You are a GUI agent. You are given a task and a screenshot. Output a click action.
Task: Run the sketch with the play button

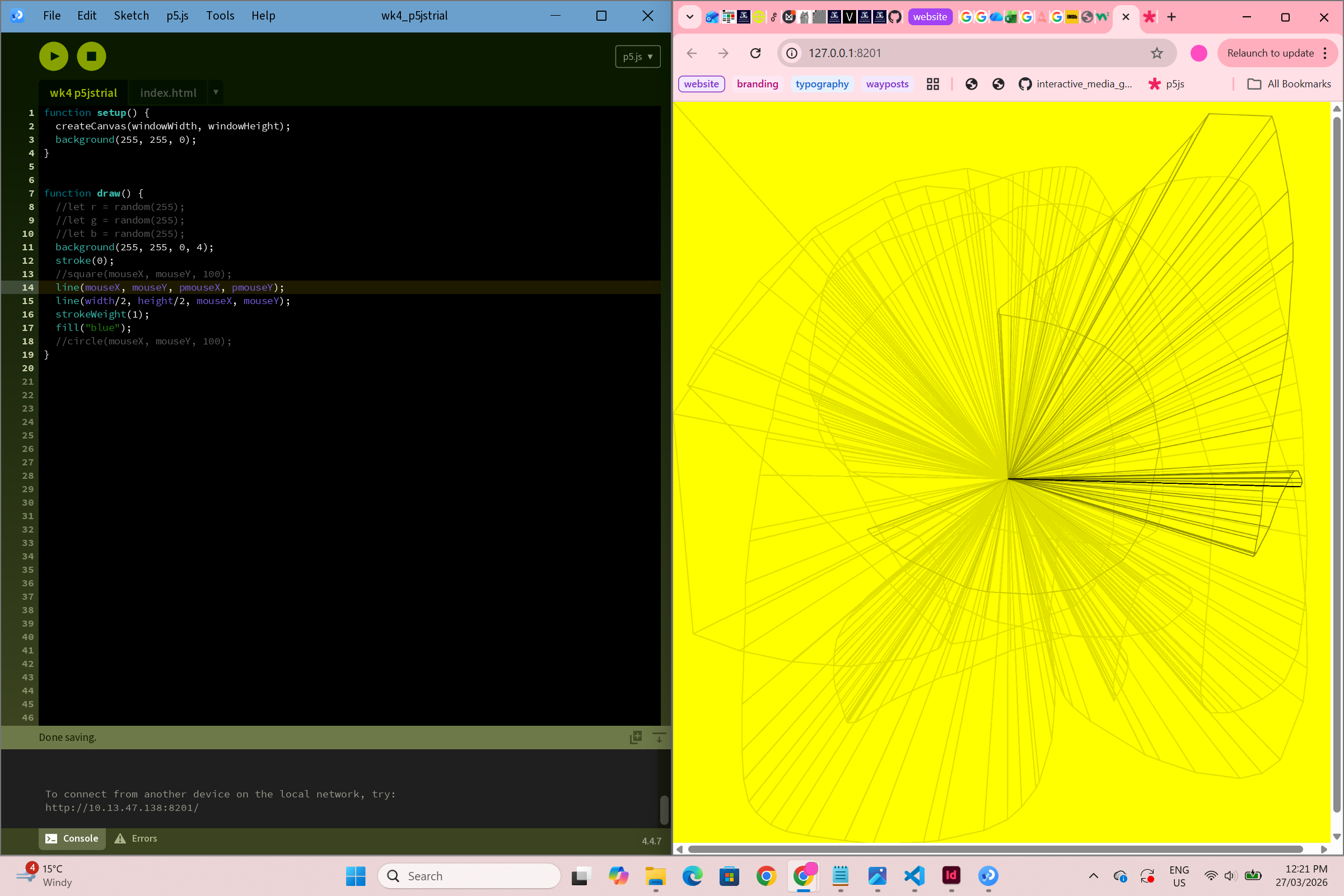54,56
